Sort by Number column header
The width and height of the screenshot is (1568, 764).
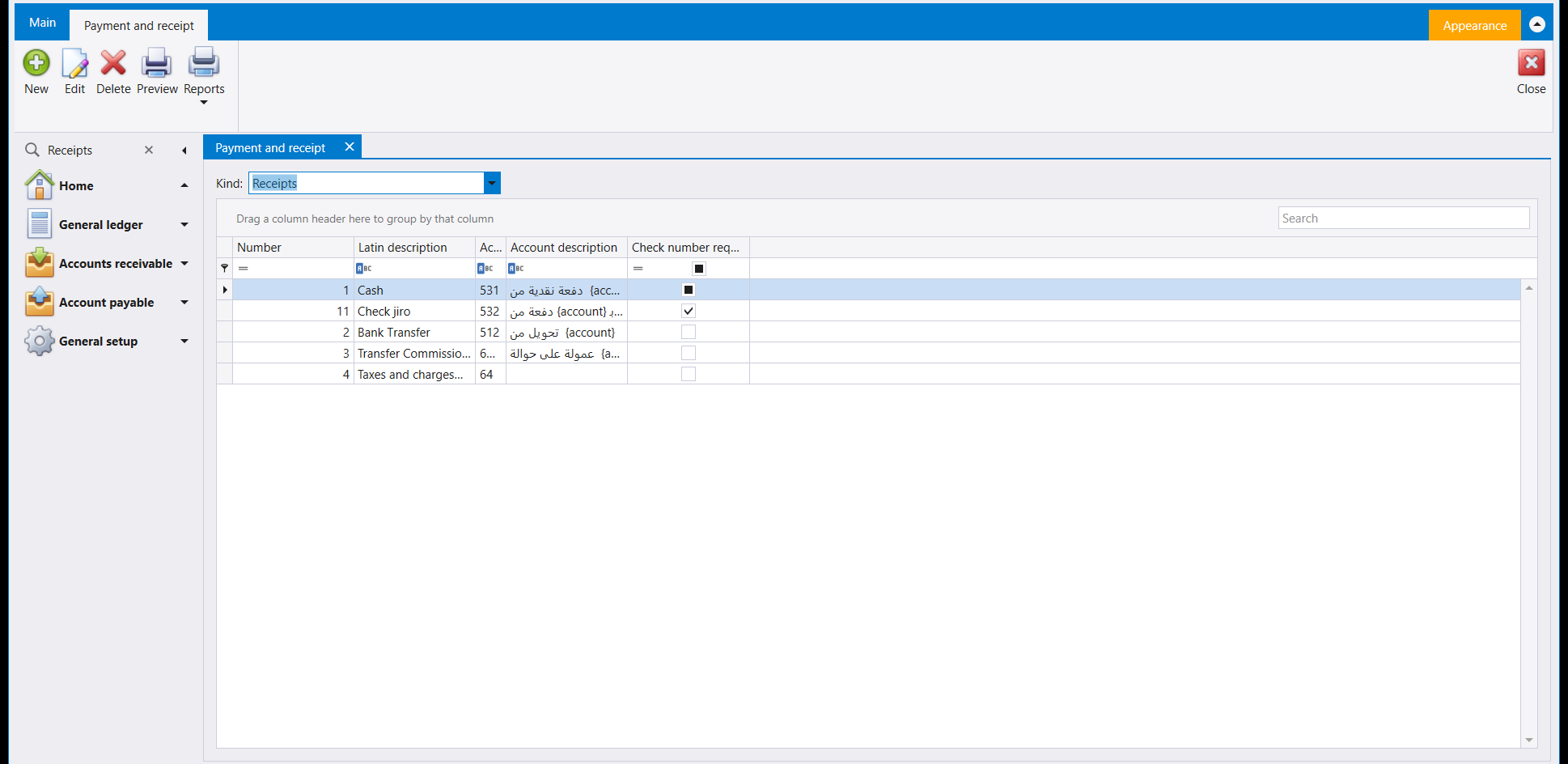[293, 248]
